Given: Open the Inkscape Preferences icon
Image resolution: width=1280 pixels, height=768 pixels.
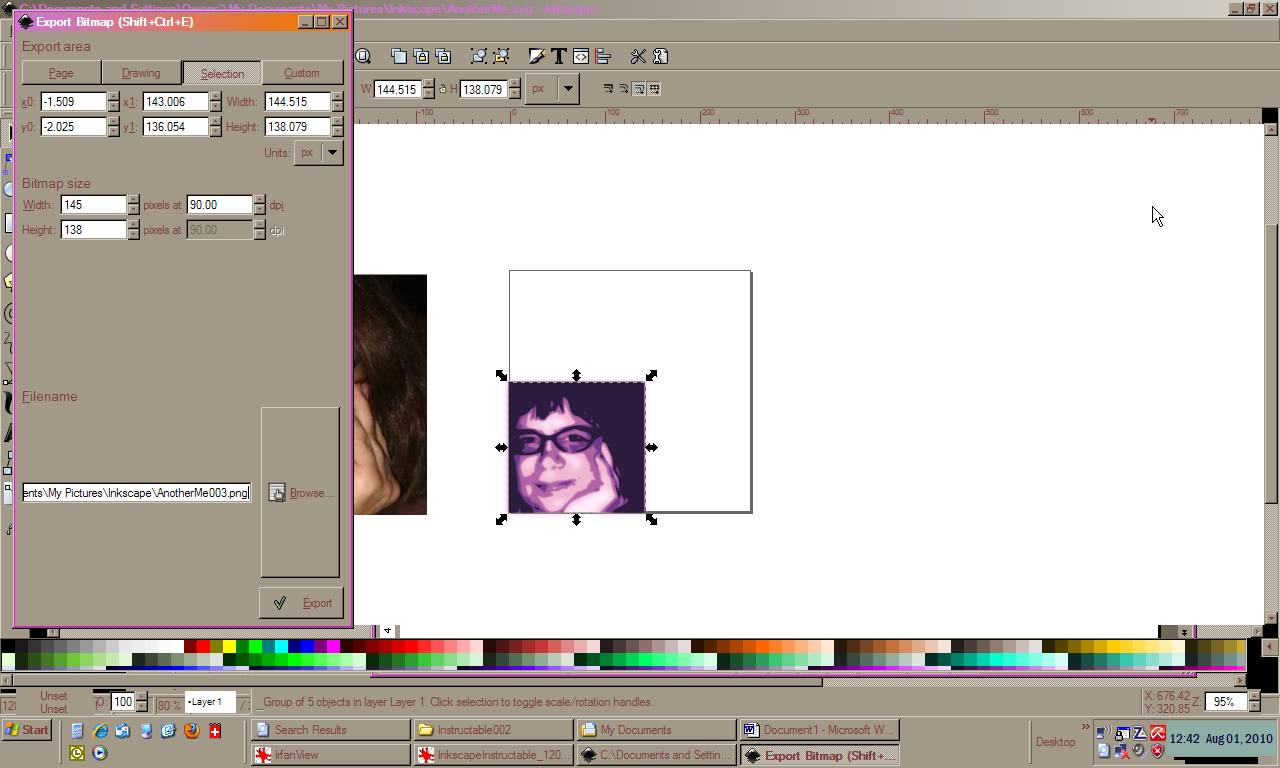Looking at the screenshot, I should point(638,56).
